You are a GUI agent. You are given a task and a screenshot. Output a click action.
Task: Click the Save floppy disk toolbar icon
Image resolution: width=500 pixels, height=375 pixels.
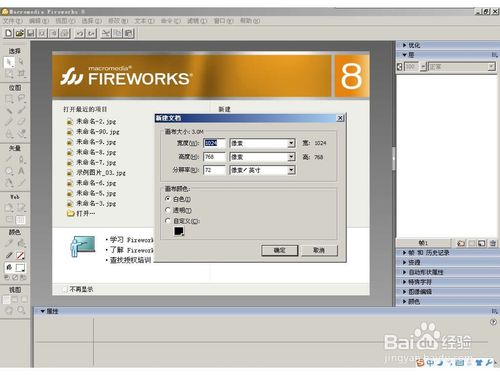coord(31,33)
